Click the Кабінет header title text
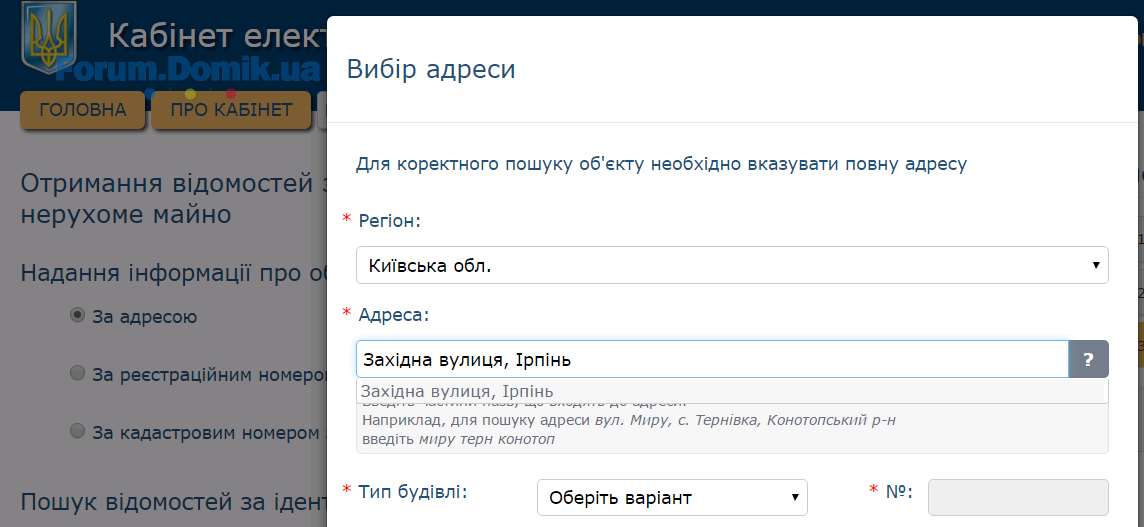1144x527 pixels. [x=217, y=36]
